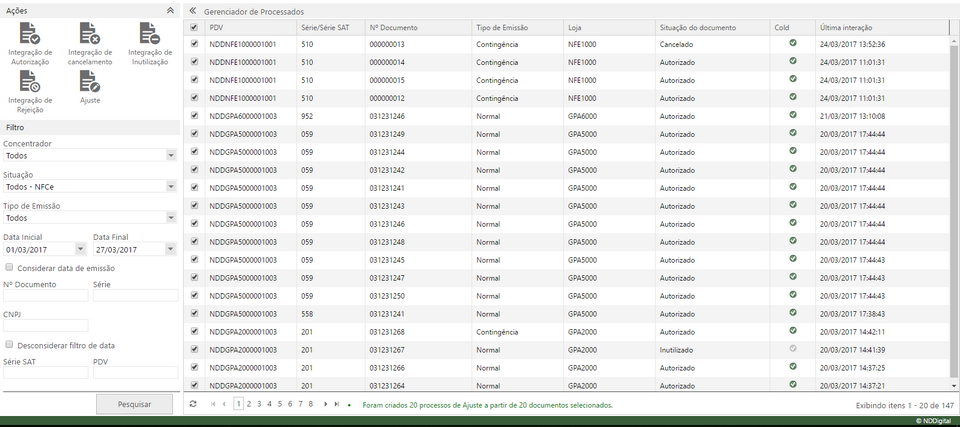
Task: Go to page 5 of results
Action: (x=279, y=404)
